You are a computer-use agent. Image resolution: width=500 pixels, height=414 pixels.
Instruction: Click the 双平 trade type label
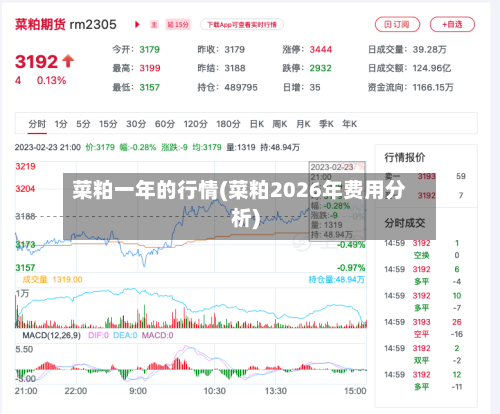pos(421,360)
